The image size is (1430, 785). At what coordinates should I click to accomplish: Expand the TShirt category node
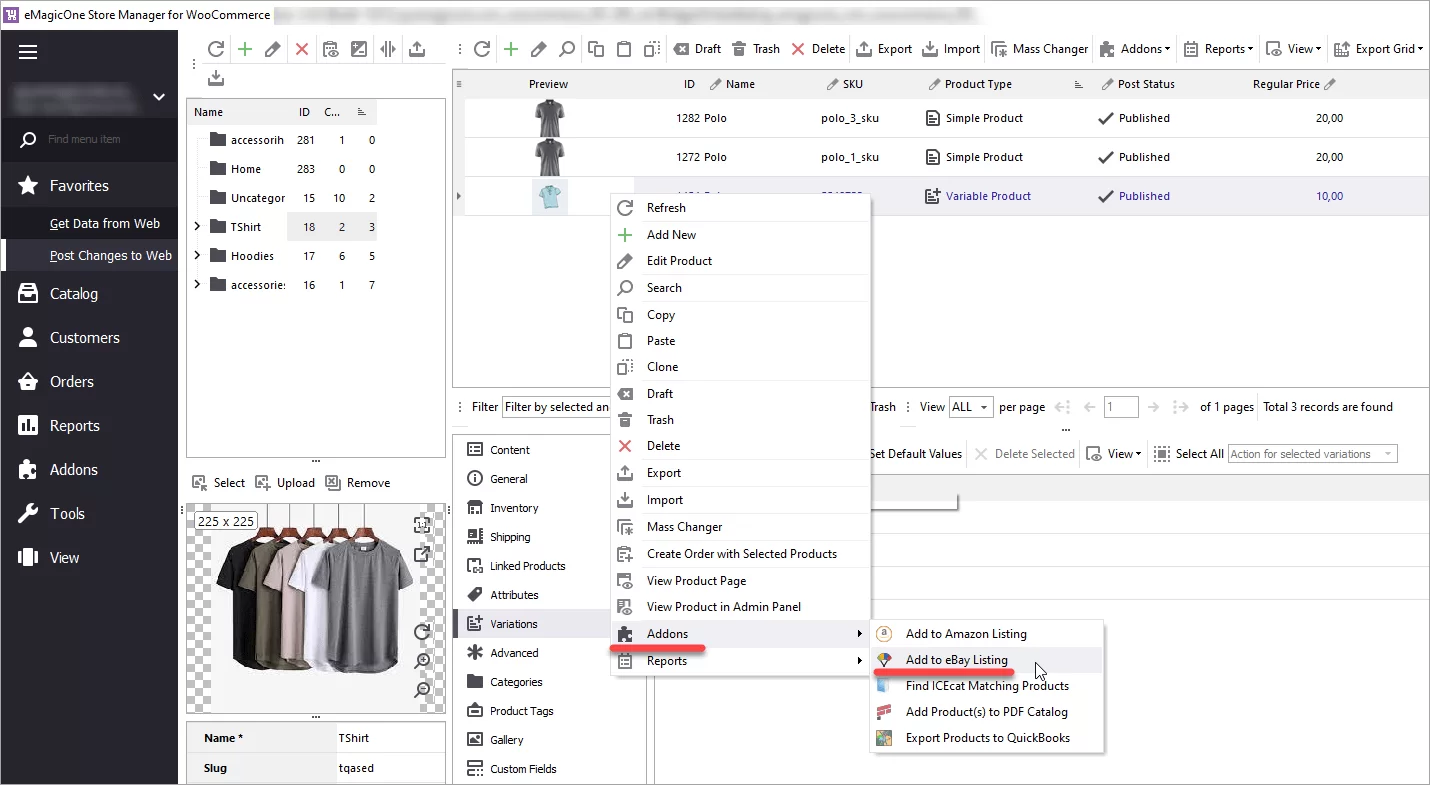(x=199, y=226)
